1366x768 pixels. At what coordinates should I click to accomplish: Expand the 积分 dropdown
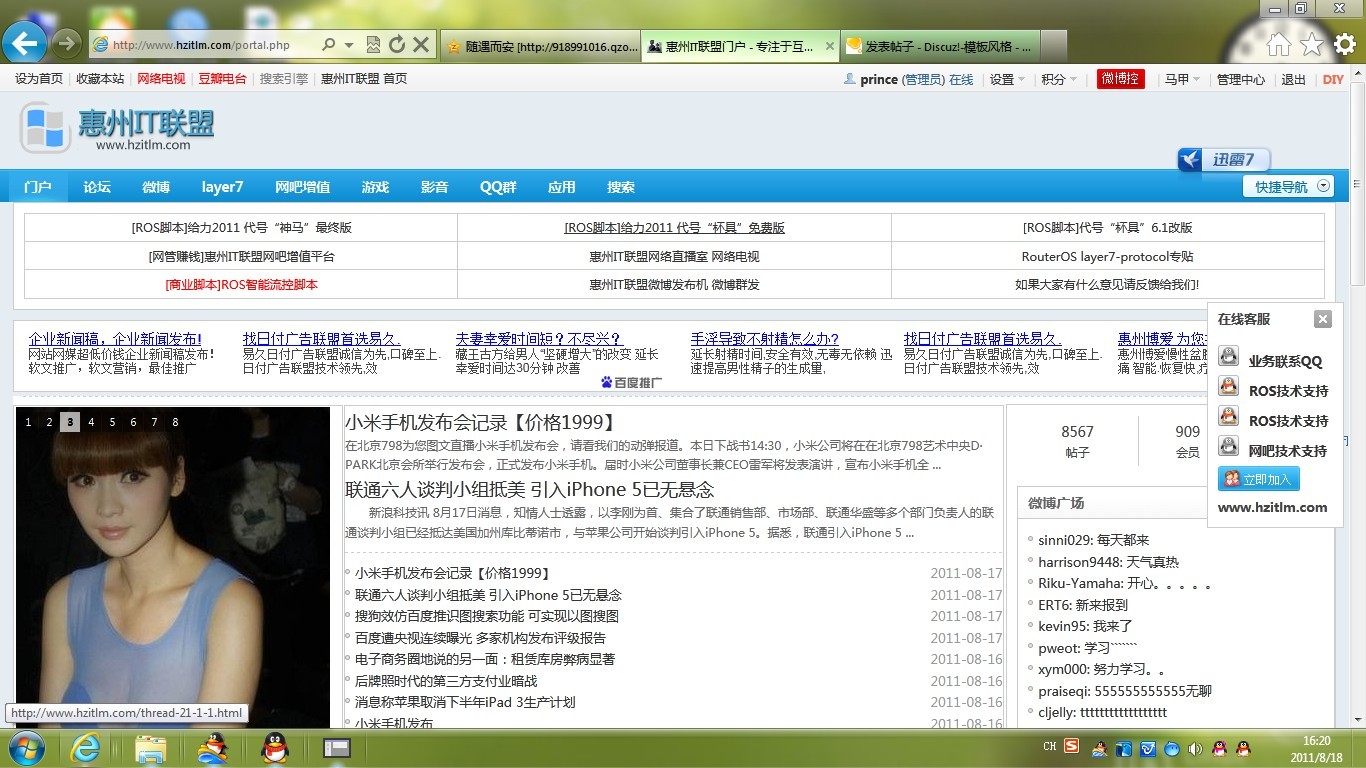click(x=1059, y=80)
